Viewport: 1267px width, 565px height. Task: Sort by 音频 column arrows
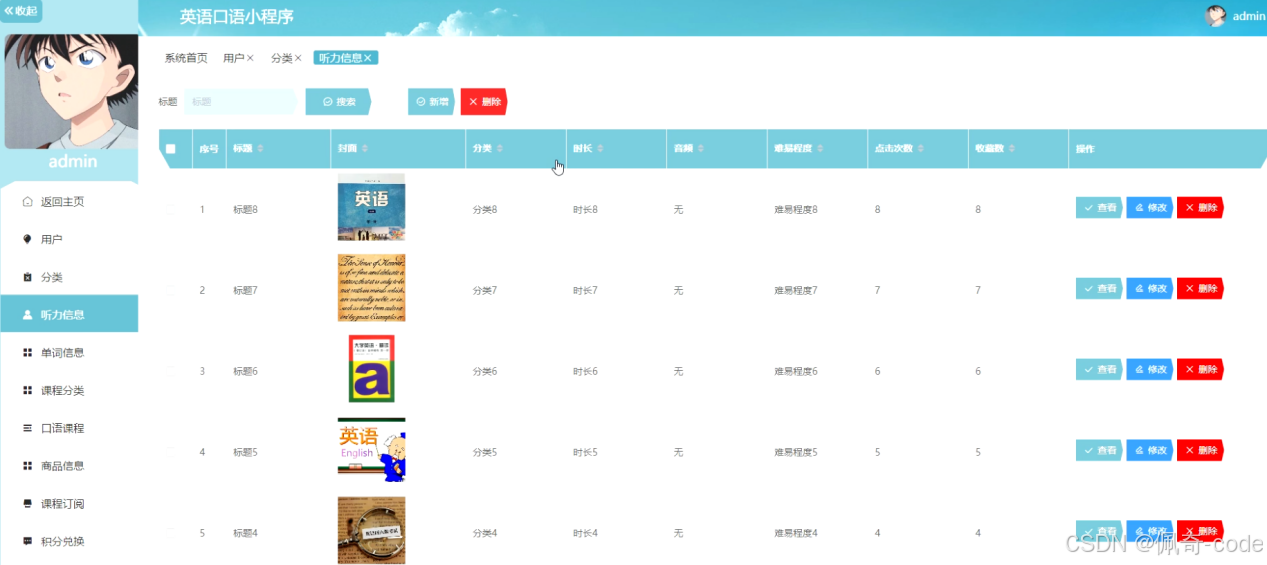(x=701, y=149)
